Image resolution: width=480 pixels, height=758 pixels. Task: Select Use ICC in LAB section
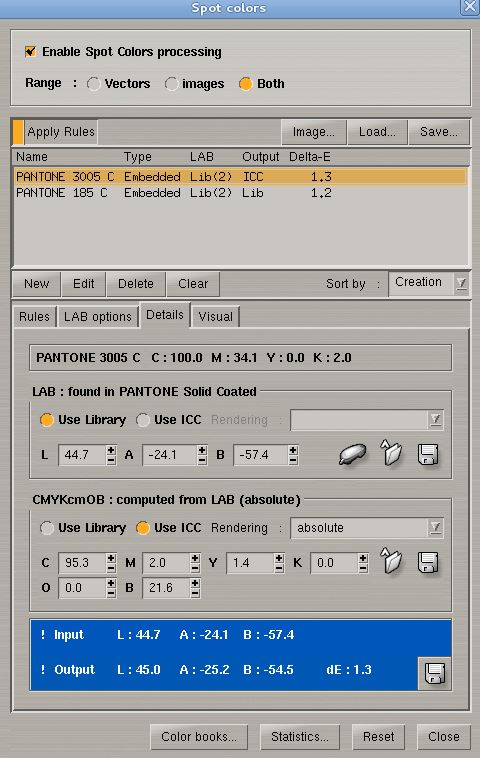pos(143,420)
